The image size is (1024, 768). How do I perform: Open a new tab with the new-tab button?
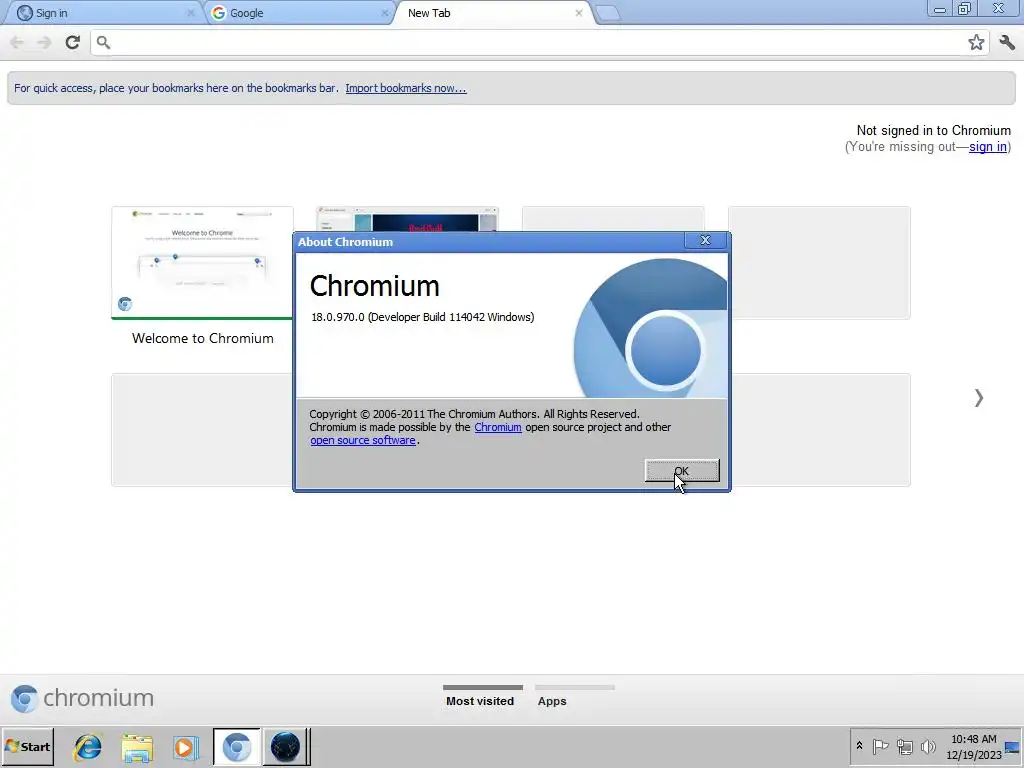(607, 13)
